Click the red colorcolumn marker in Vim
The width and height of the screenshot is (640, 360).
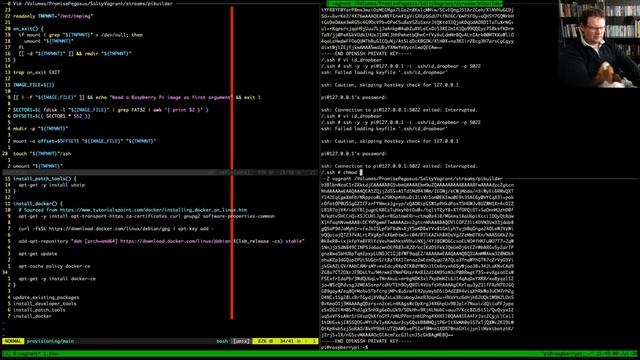coord(232,163)
